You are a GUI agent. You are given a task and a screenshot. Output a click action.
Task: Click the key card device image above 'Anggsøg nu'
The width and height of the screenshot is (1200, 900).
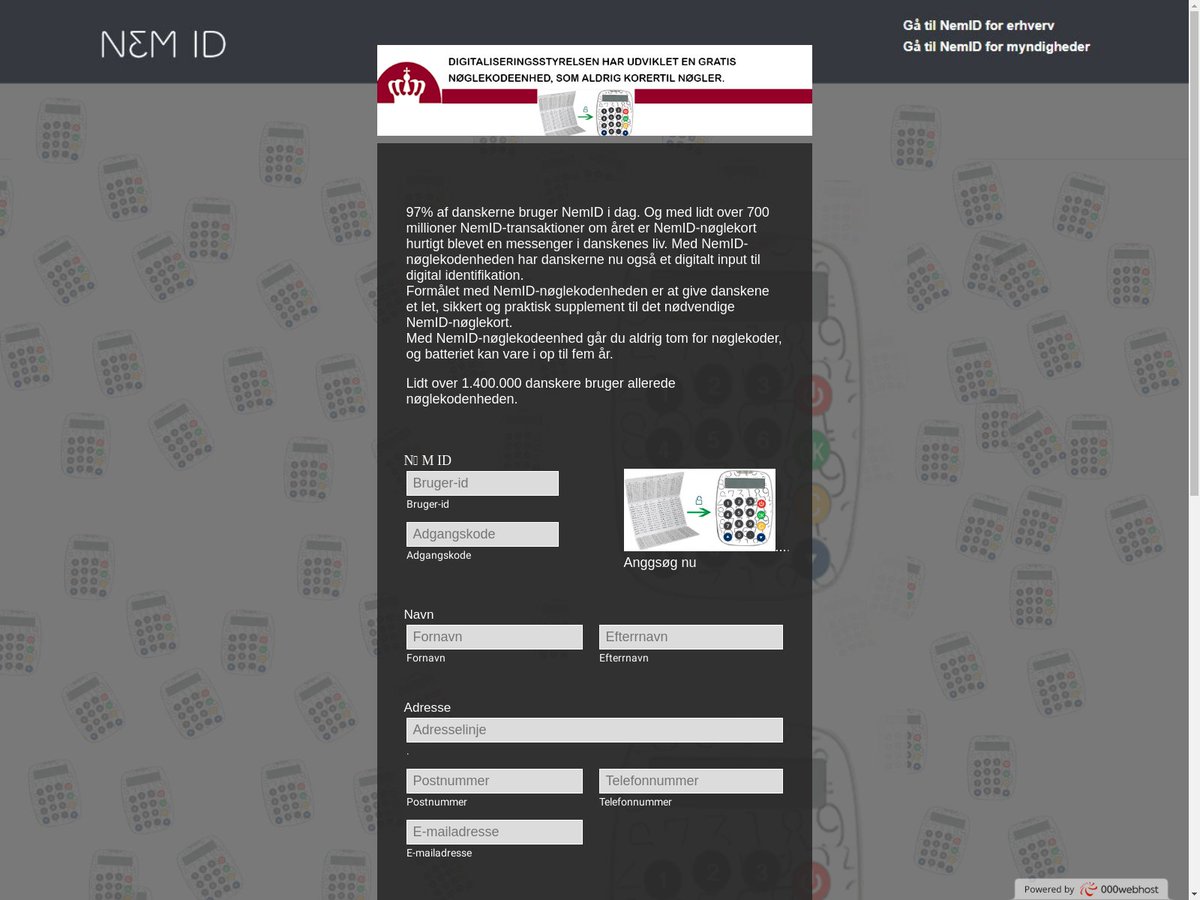699,510
